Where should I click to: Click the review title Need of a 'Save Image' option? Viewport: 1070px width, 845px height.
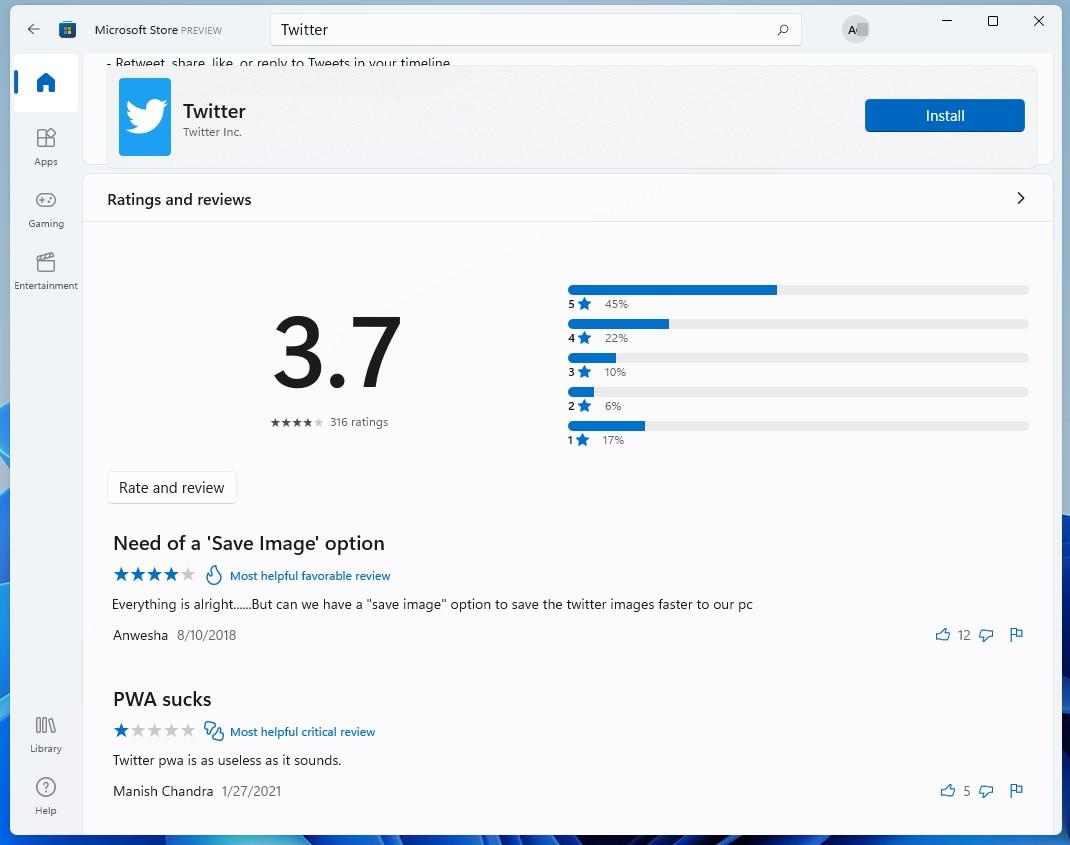point(248,543)
